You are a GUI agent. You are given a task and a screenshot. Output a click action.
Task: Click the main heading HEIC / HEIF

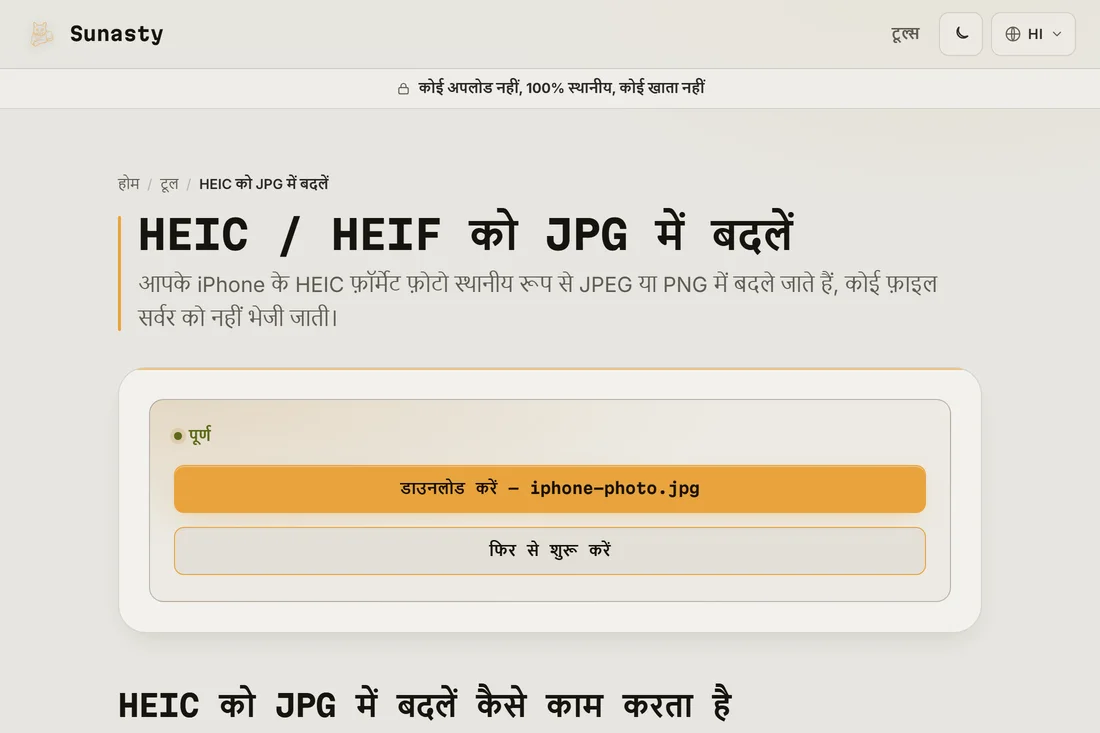click(x=467, y=234)
